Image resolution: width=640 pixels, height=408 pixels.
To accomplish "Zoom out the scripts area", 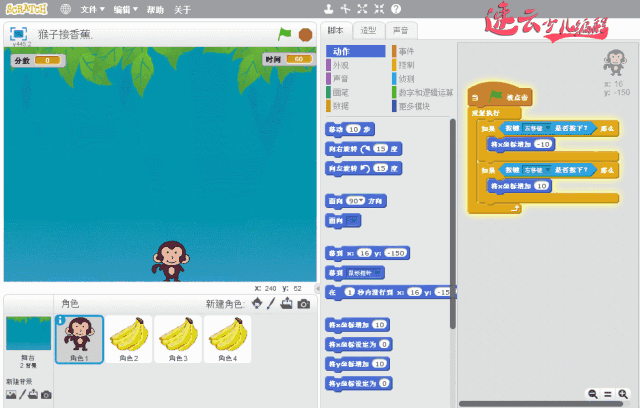I will [594, 394].
